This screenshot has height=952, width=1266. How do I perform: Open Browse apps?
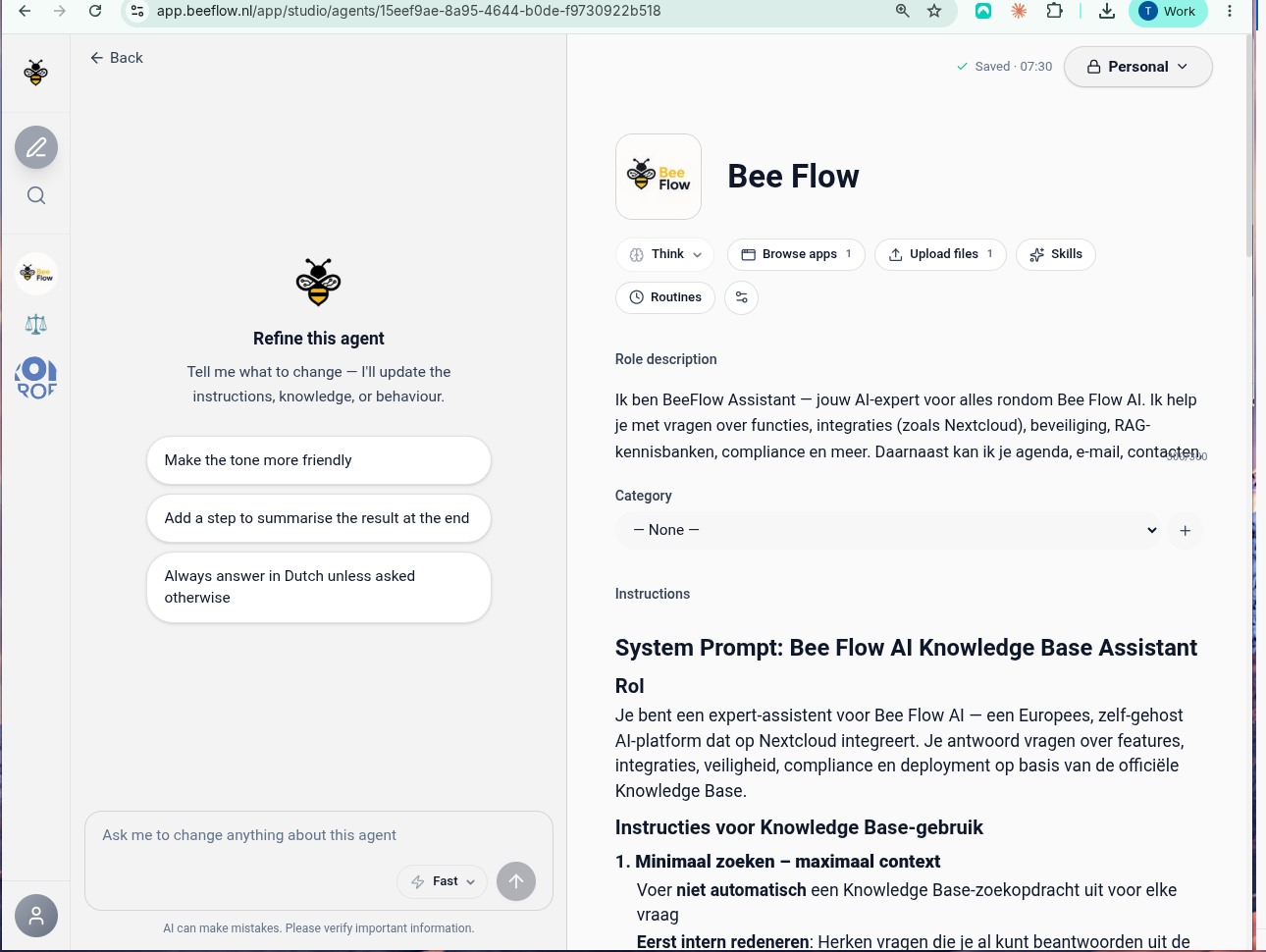[796, 254]
